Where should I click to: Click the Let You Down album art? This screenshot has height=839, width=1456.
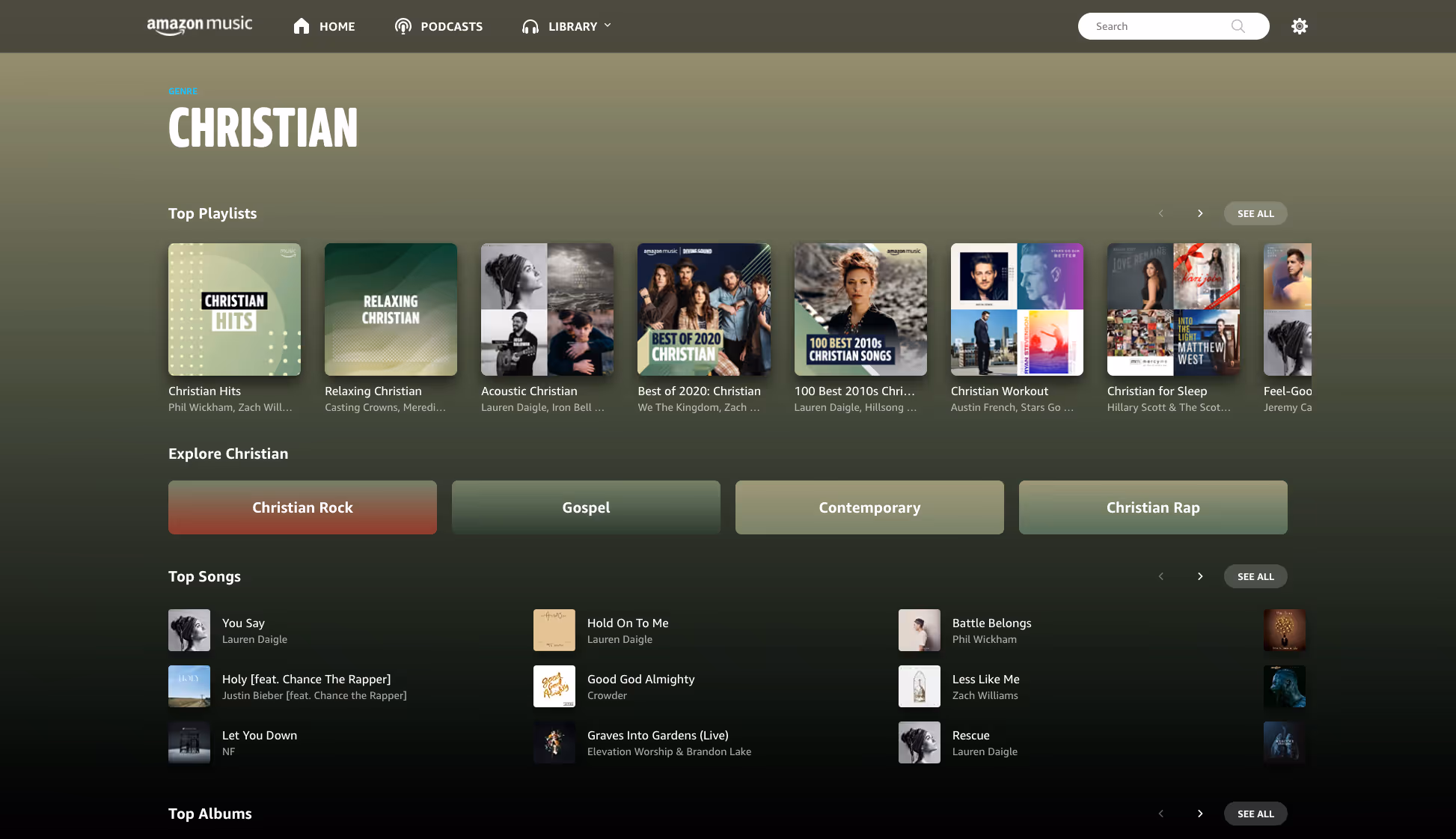[x=189, y=742]
